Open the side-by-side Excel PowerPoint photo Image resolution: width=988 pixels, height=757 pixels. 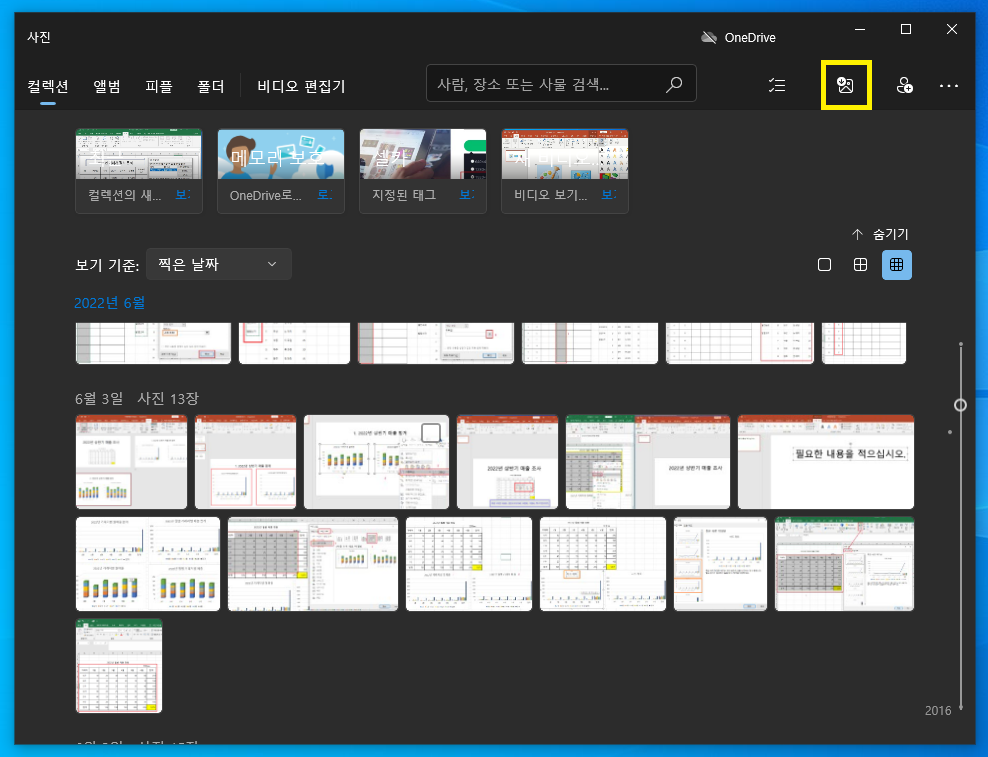(648, 461)
